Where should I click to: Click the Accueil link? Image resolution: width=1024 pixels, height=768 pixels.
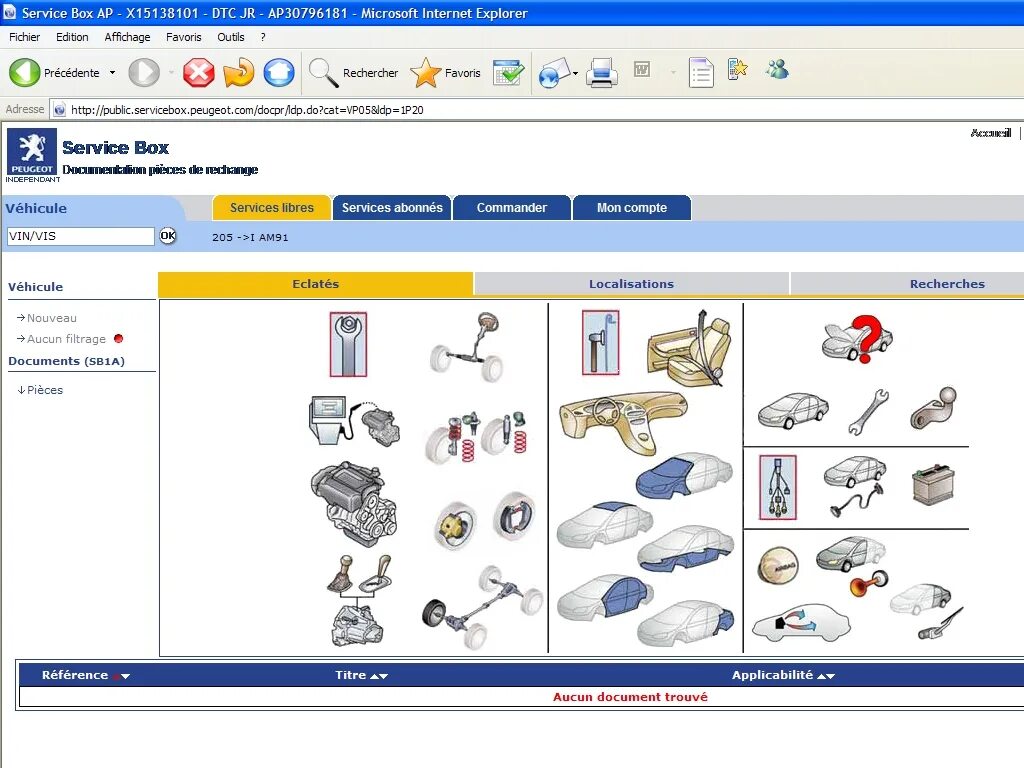991,133
